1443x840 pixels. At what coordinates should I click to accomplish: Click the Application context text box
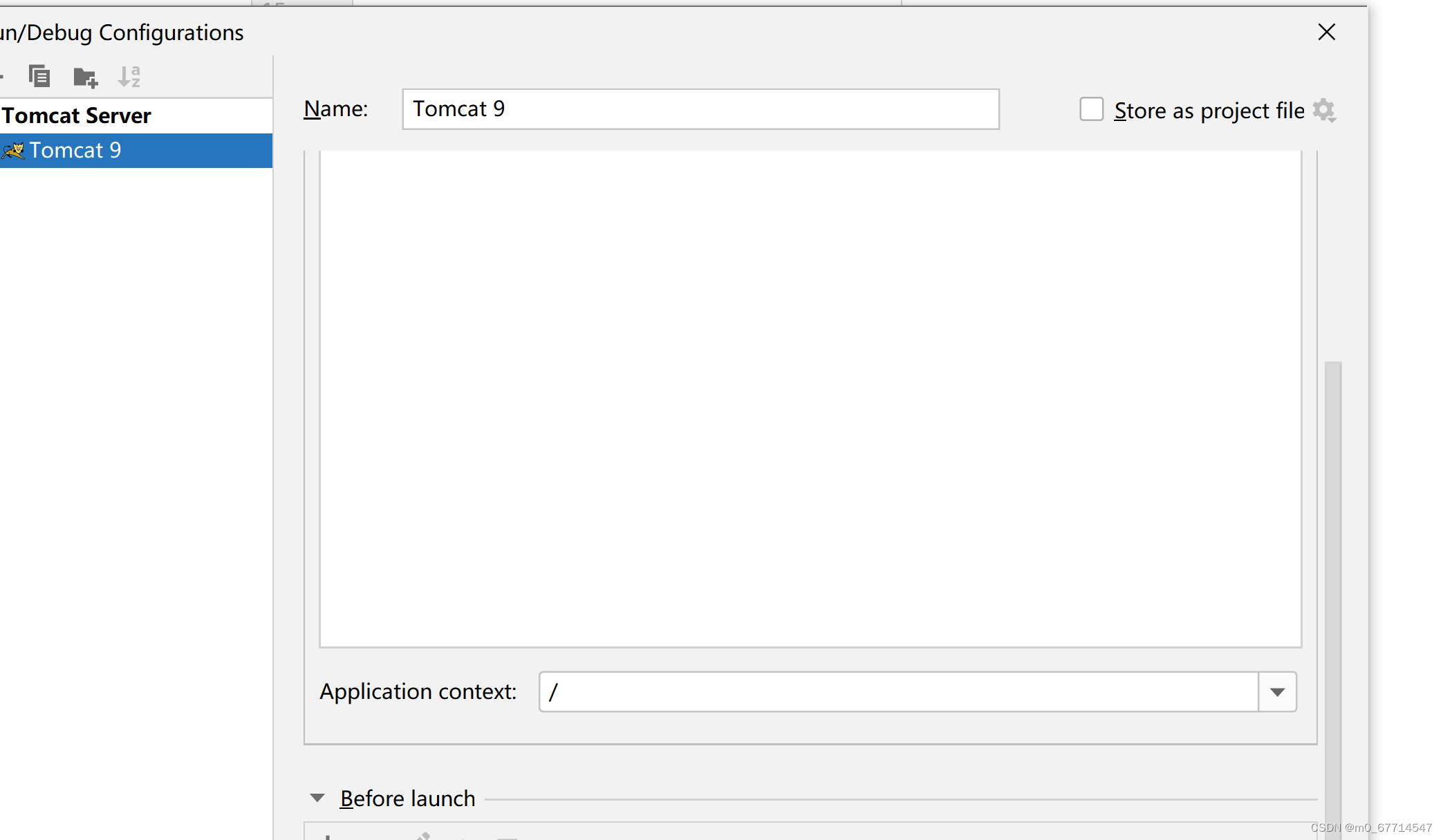[897, 691]
